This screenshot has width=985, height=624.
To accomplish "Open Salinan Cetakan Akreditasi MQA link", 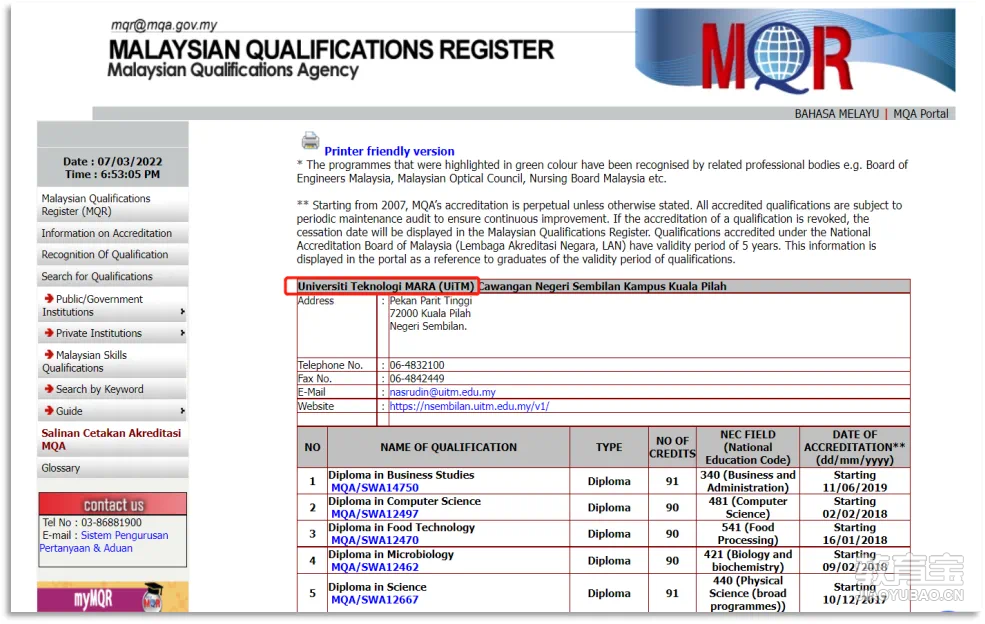I will 111,439.
